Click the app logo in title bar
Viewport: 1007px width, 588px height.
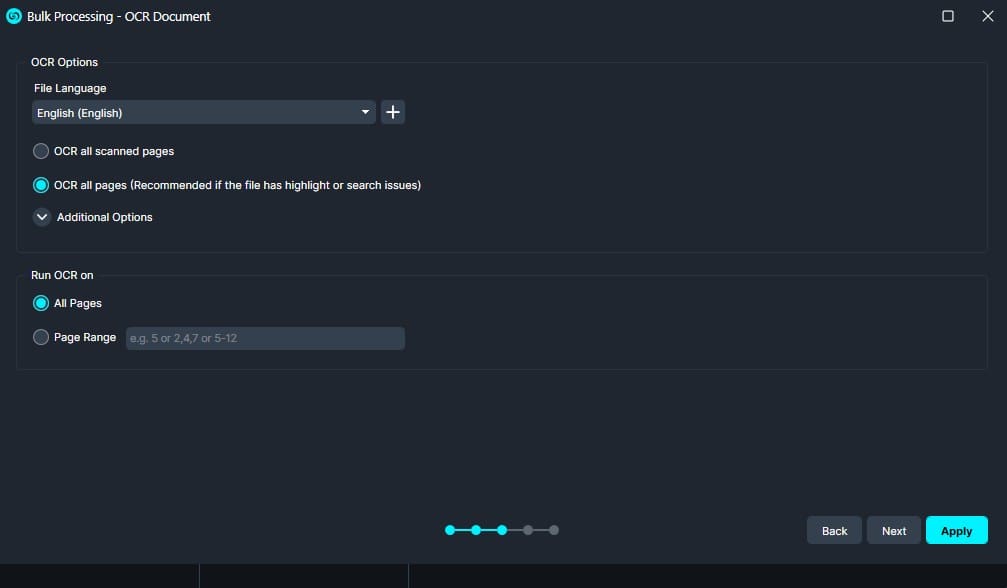point(14,16)
